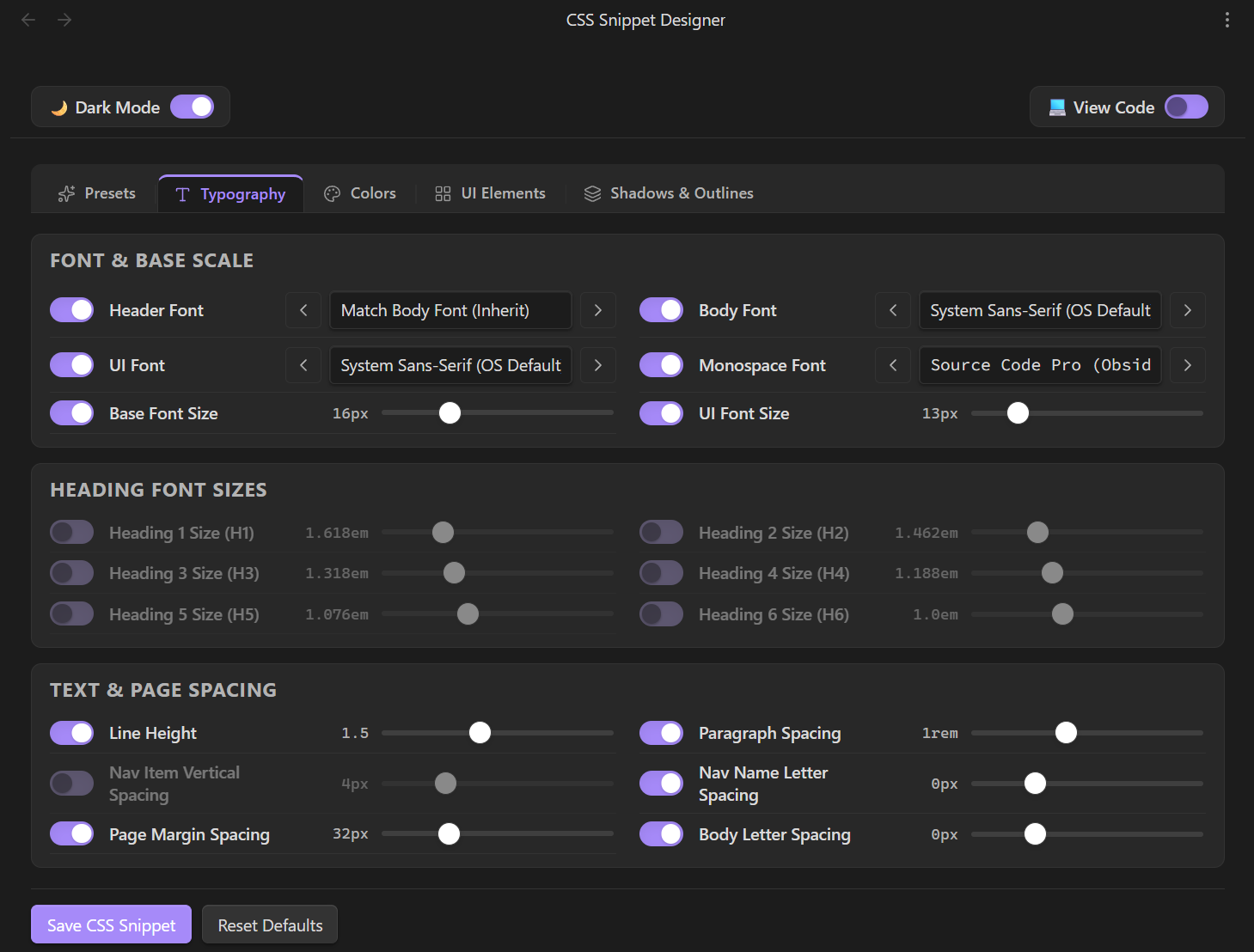Disable the Header Font toggle
1254x952 pixels.
click(x=72, y=310)
